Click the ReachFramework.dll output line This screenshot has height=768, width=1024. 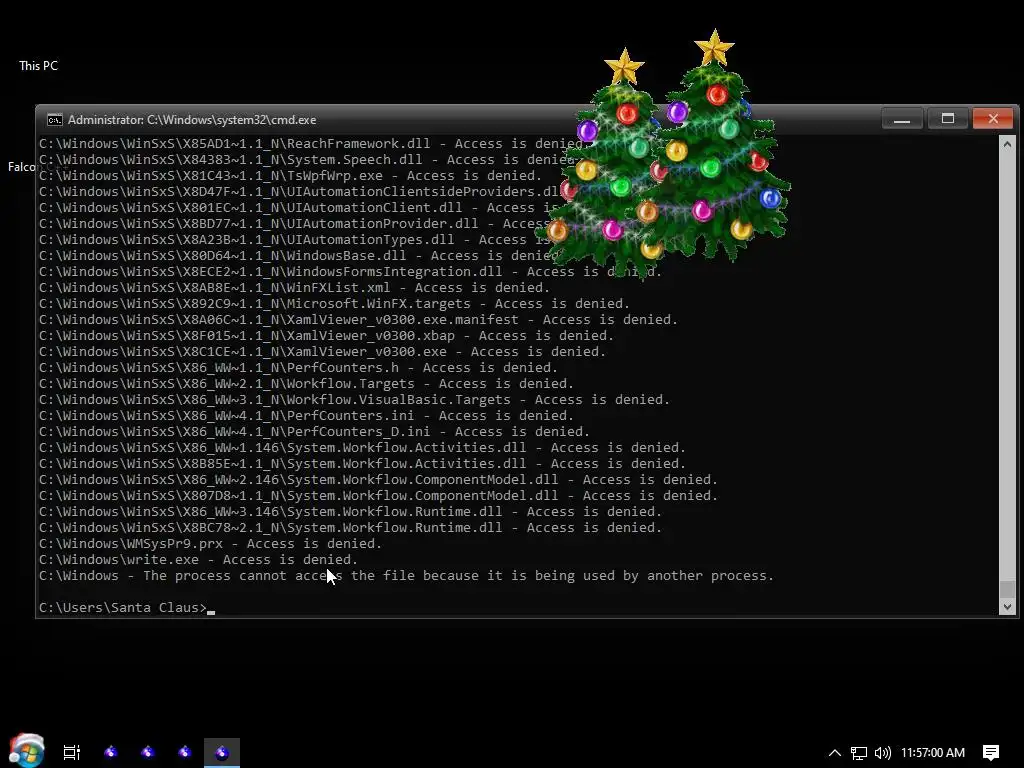click(x=310, y=144)
